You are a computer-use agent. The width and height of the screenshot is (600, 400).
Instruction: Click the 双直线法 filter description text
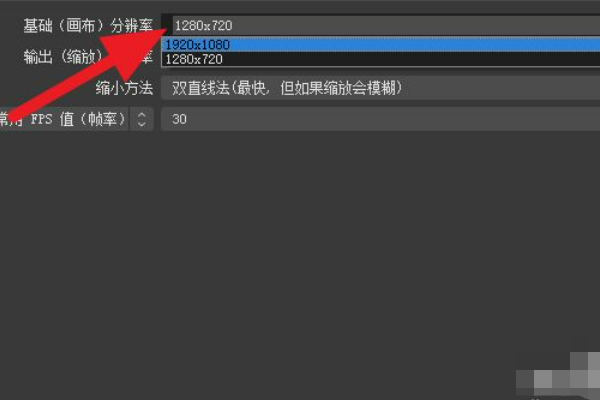201,88
